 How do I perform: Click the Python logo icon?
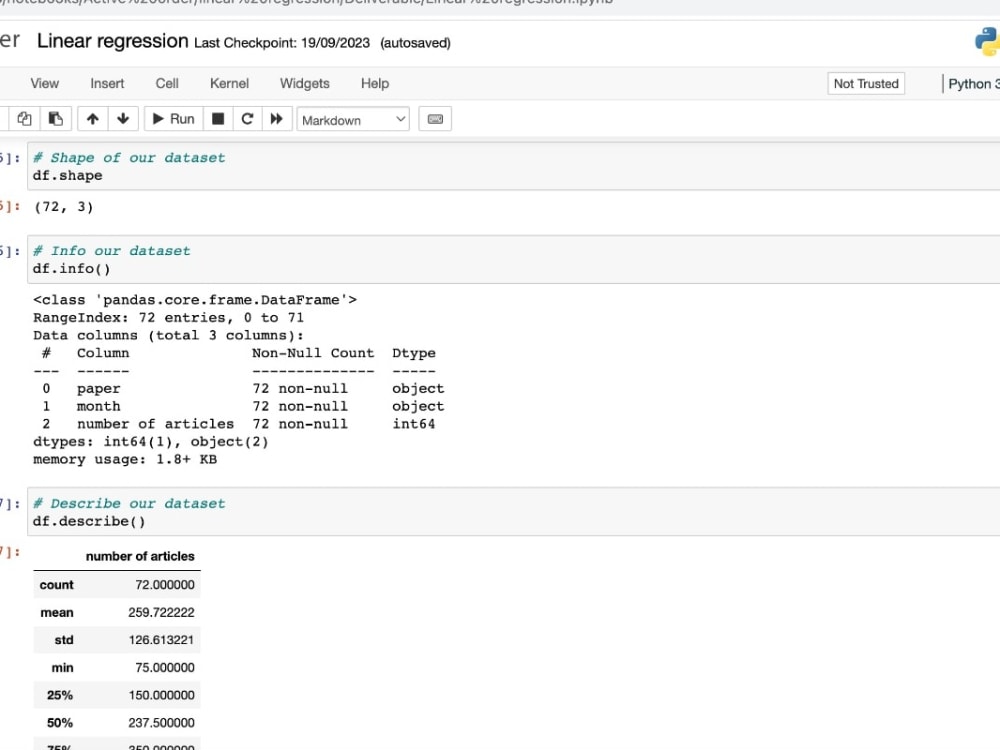[x=987, y=41]
